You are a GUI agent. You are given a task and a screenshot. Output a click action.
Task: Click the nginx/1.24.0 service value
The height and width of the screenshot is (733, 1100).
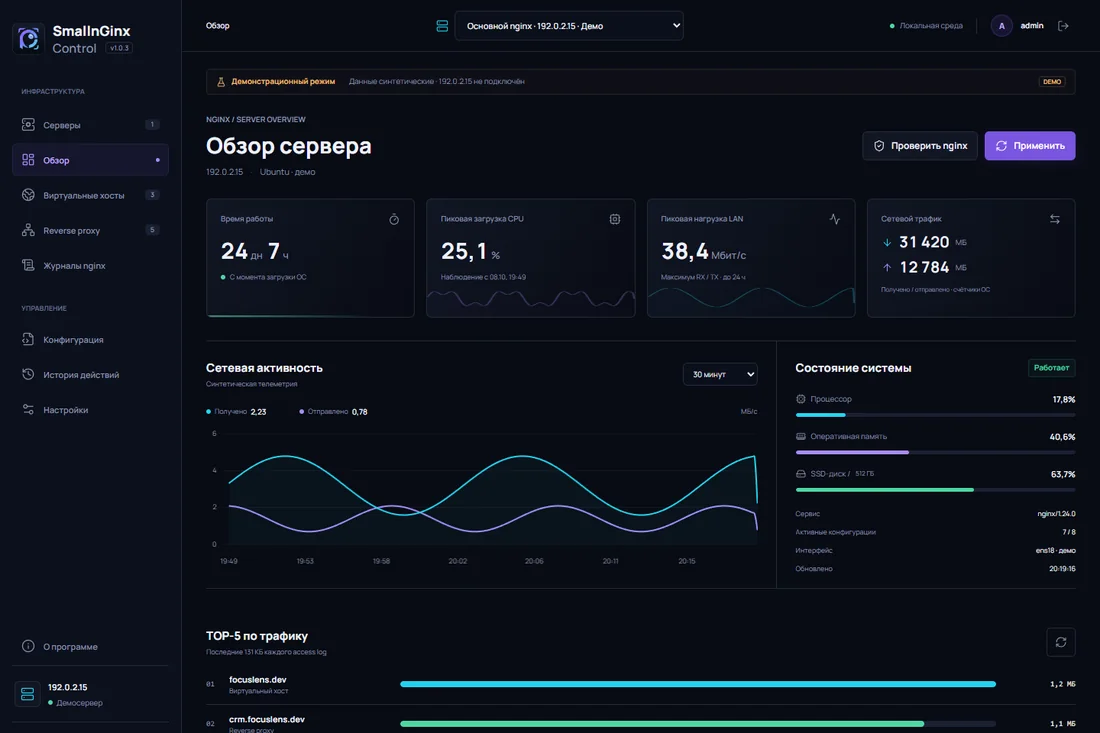(1056, 514)
